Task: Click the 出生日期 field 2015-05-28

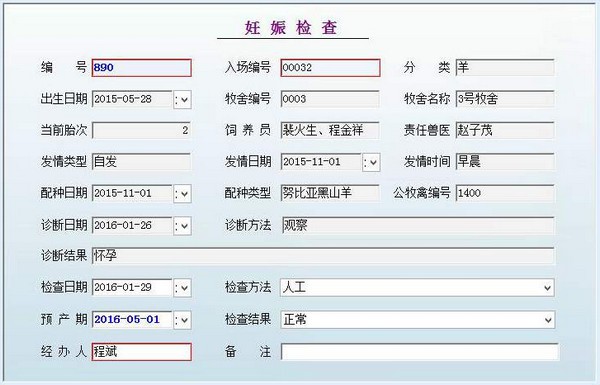Action: [x=132, y=100]
